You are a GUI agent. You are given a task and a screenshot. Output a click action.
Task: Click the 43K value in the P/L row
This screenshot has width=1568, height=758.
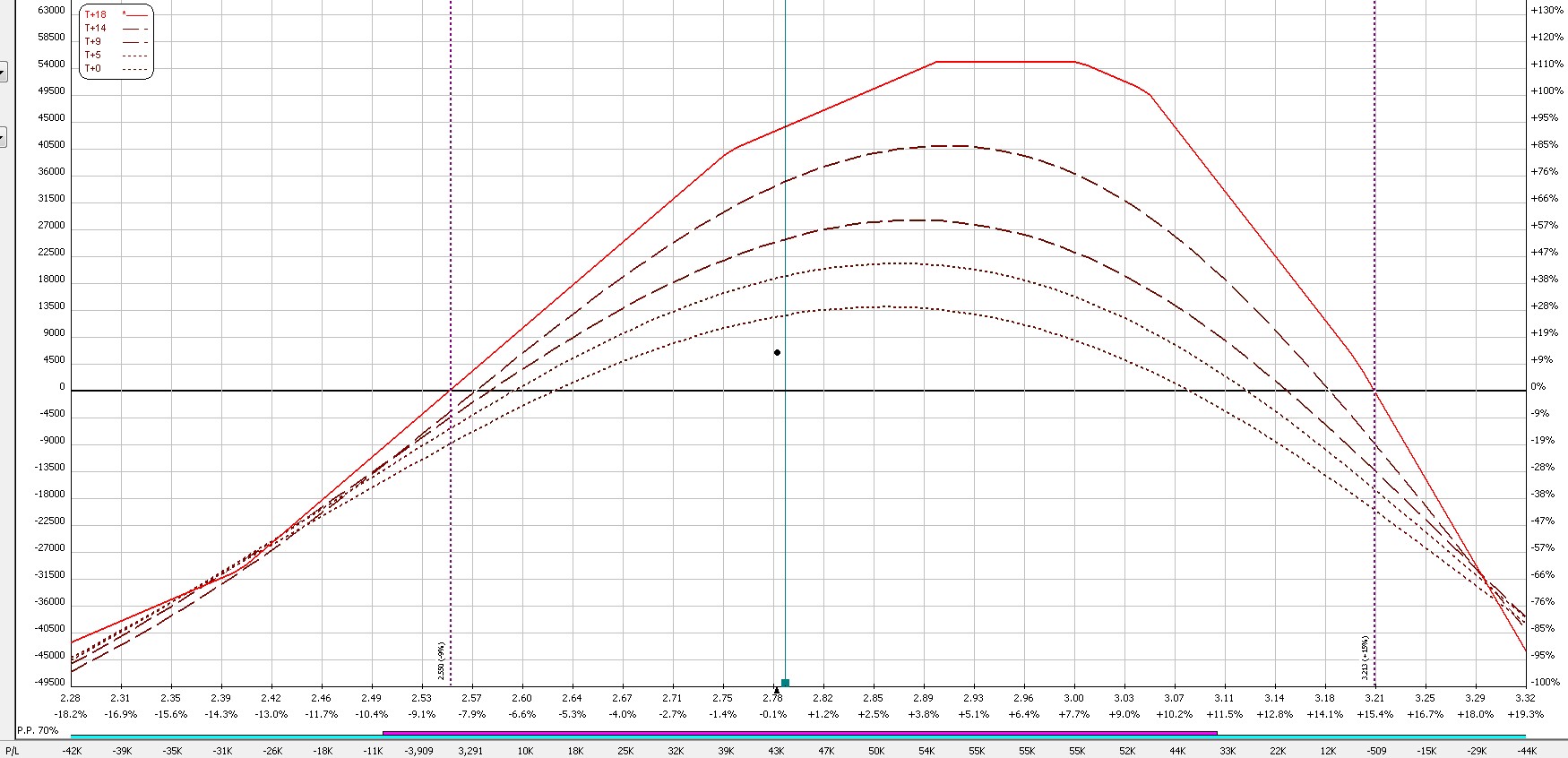click(x=776, y=751)
